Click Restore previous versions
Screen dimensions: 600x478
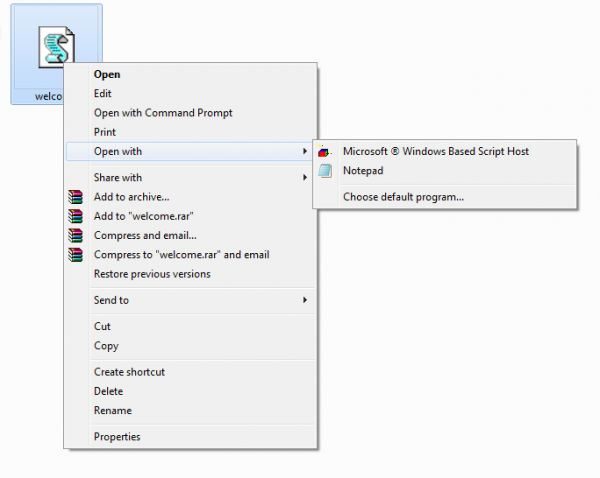pos(190,274)
